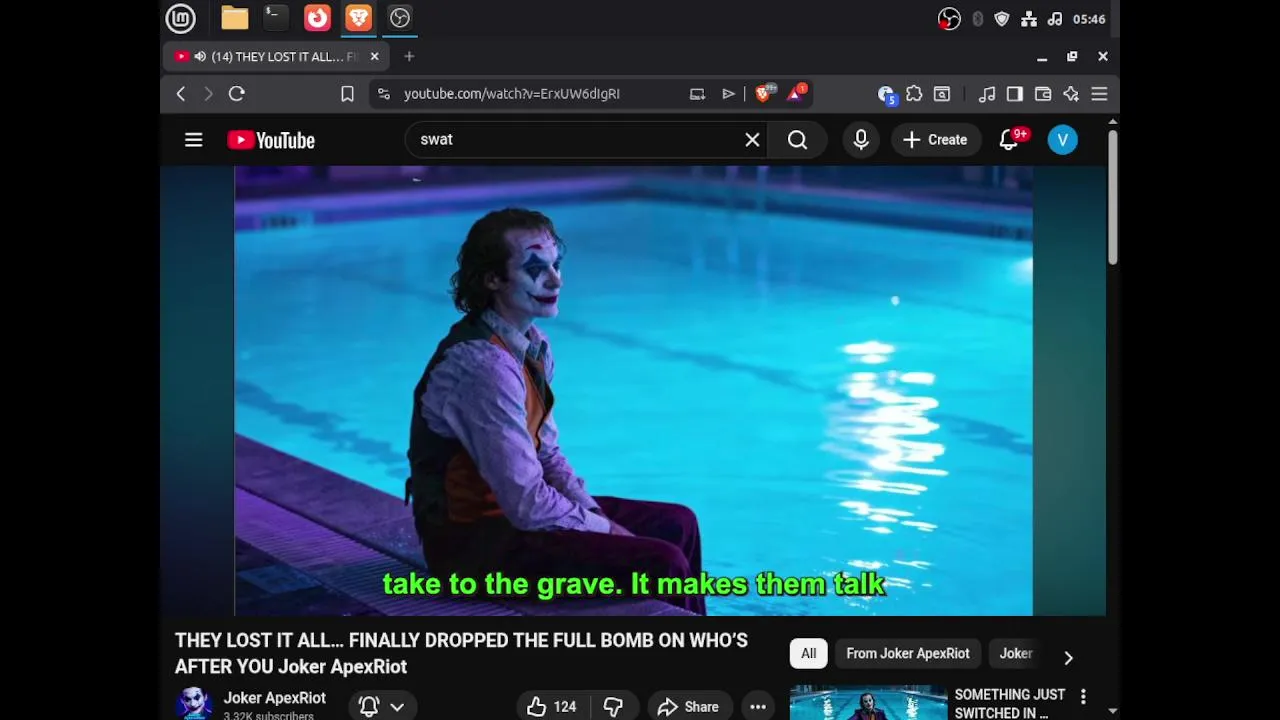Open the Brave Wallet
Screen dimensions: 1280x720
(x=1043, y=94)
